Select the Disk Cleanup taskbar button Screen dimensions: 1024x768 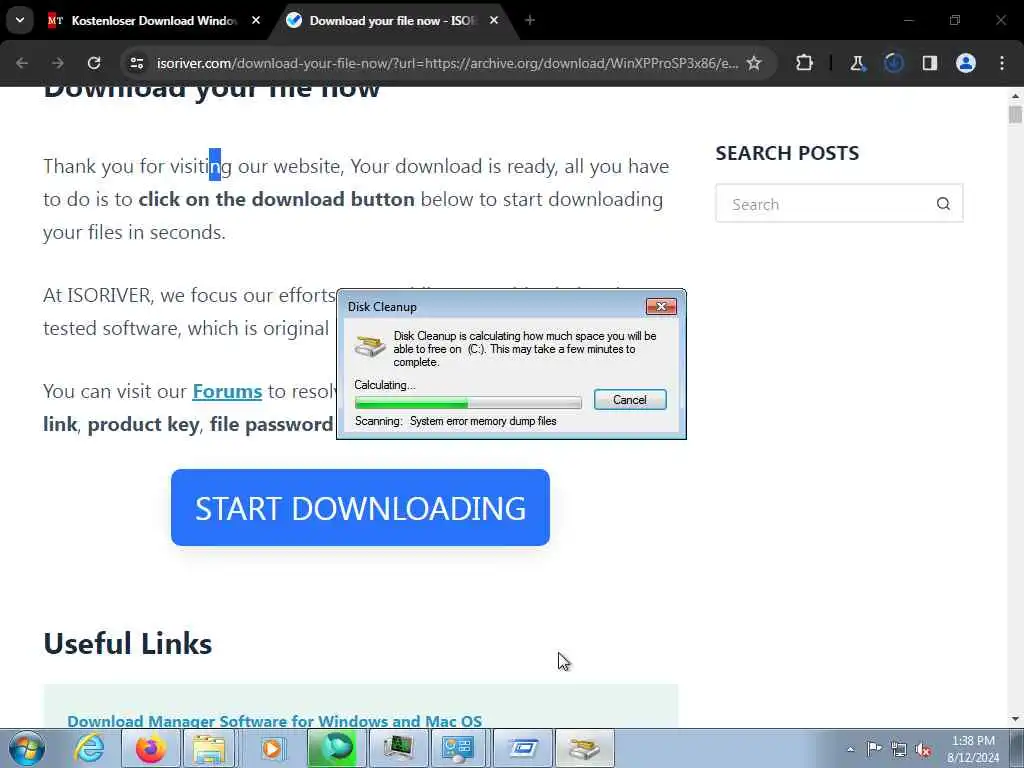click(x=584, y=748)
